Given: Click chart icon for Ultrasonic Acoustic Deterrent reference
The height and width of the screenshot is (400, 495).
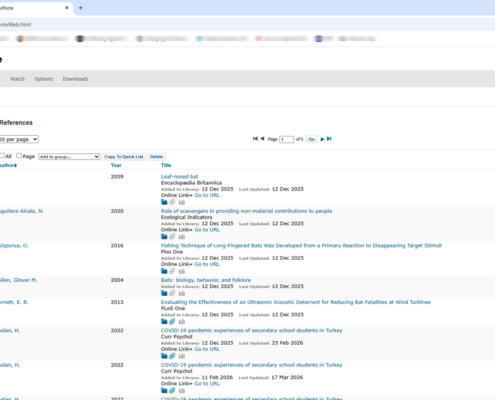Looking at the screenshot, I should pyautogui.click(x=182, y=322).
